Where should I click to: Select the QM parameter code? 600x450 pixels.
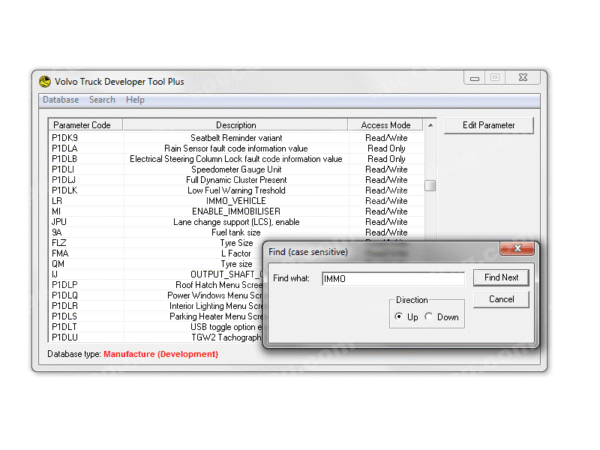click(x=58, y=264)
